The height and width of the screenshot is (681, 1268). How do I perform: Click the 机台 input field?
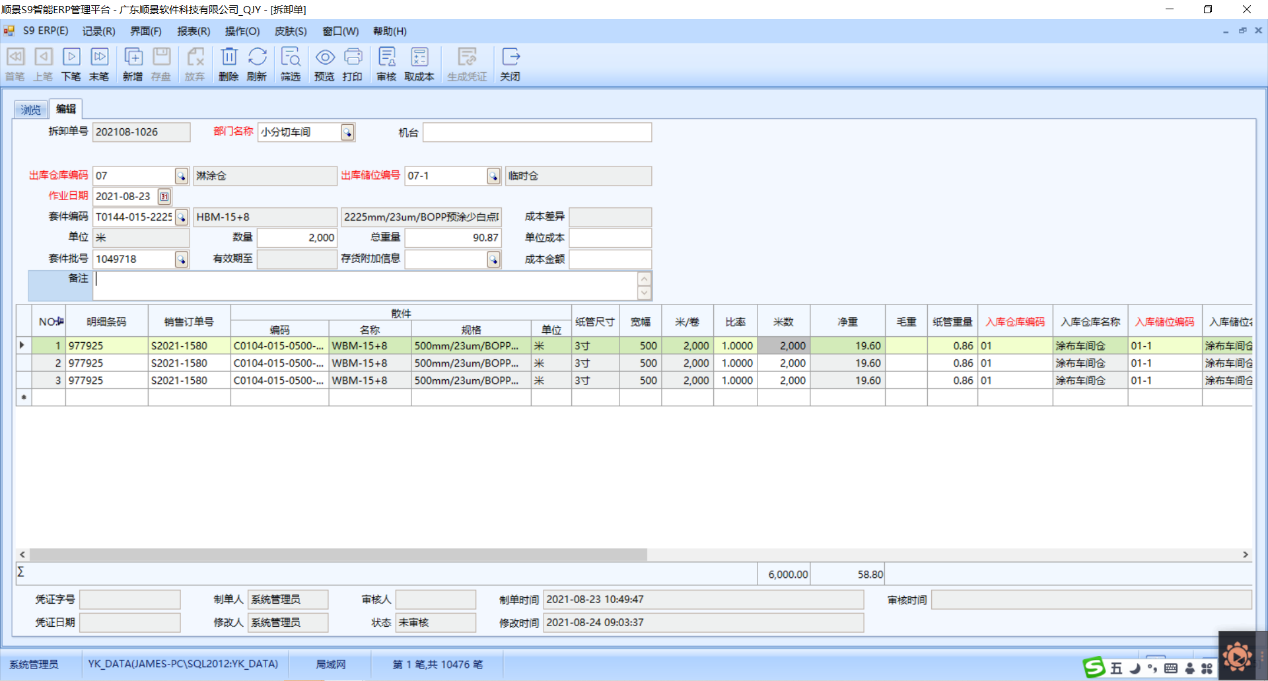click(x=537, y=132)
